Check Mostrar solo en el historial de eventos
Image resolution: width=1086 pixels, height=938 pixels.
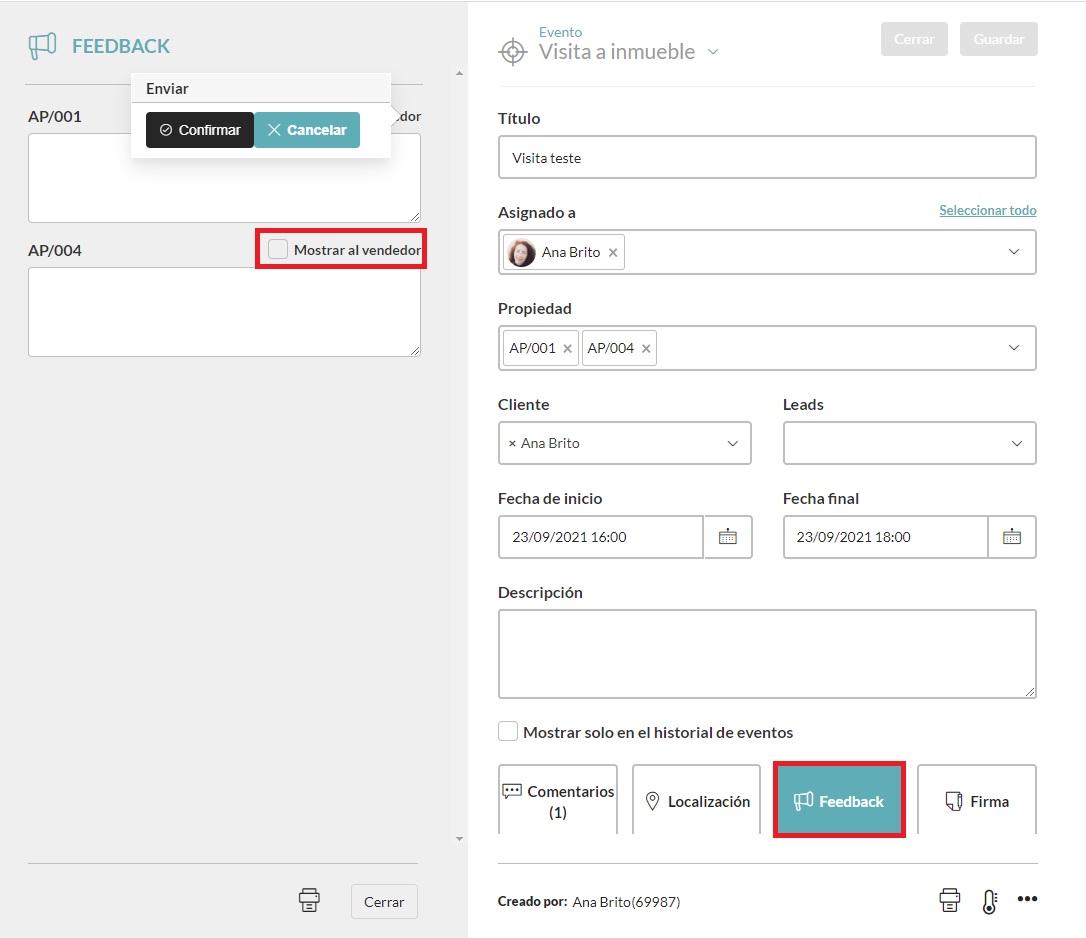tap(508, 732)
